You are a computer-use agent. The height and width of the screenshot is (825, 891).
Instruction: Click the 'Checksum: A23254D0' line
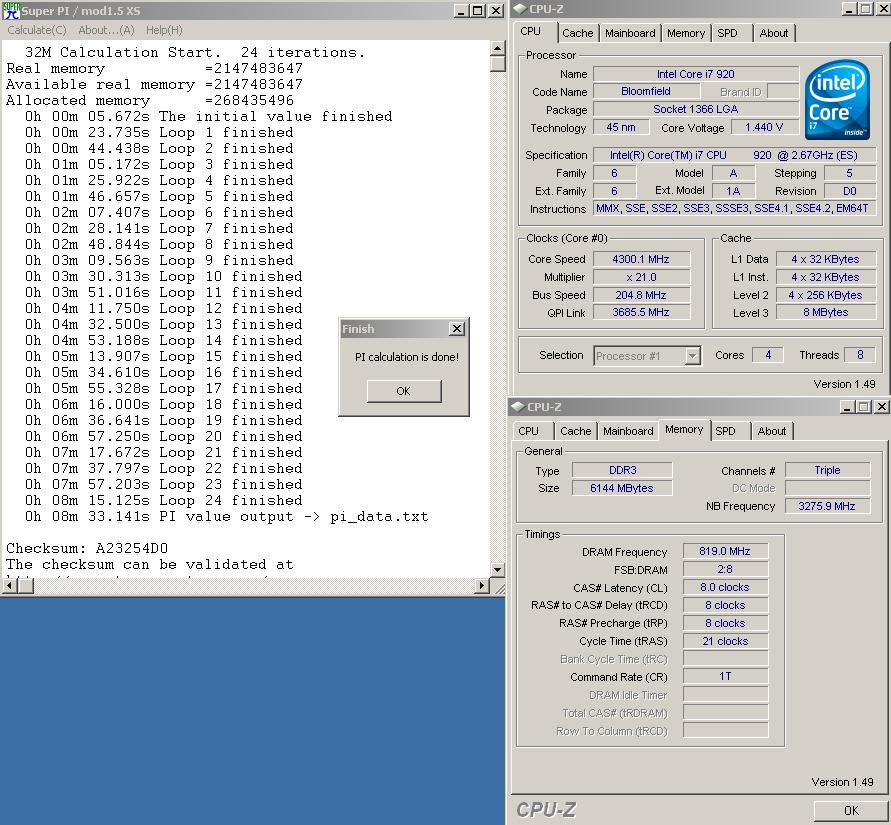87,548
